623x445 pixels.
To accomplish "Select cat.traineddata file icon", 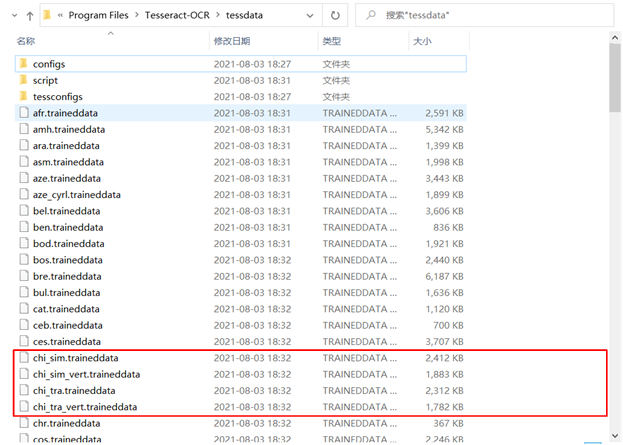I will pos(24,308).
